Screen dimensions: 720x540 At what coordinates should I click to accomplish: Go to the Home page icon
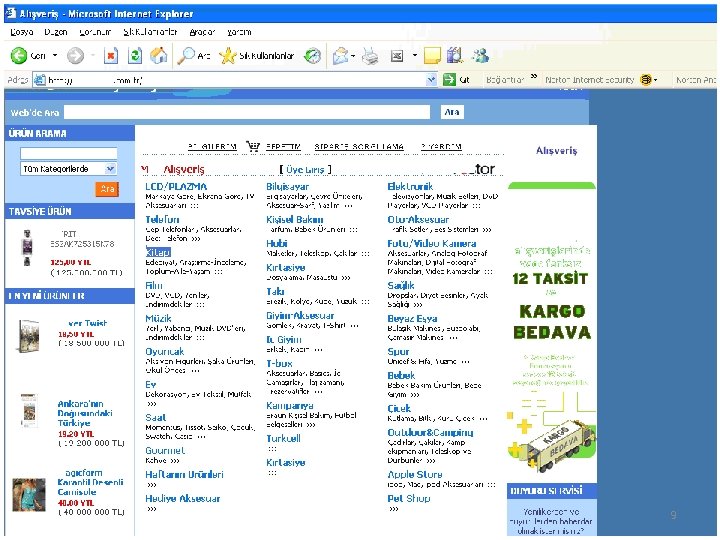click(159, 56)
